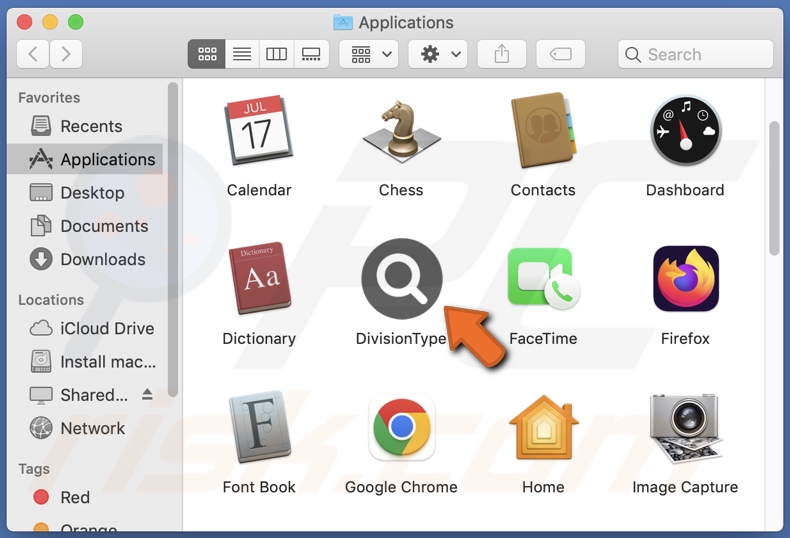
Task: Select the FaceTime app icon
Action: 544,278
